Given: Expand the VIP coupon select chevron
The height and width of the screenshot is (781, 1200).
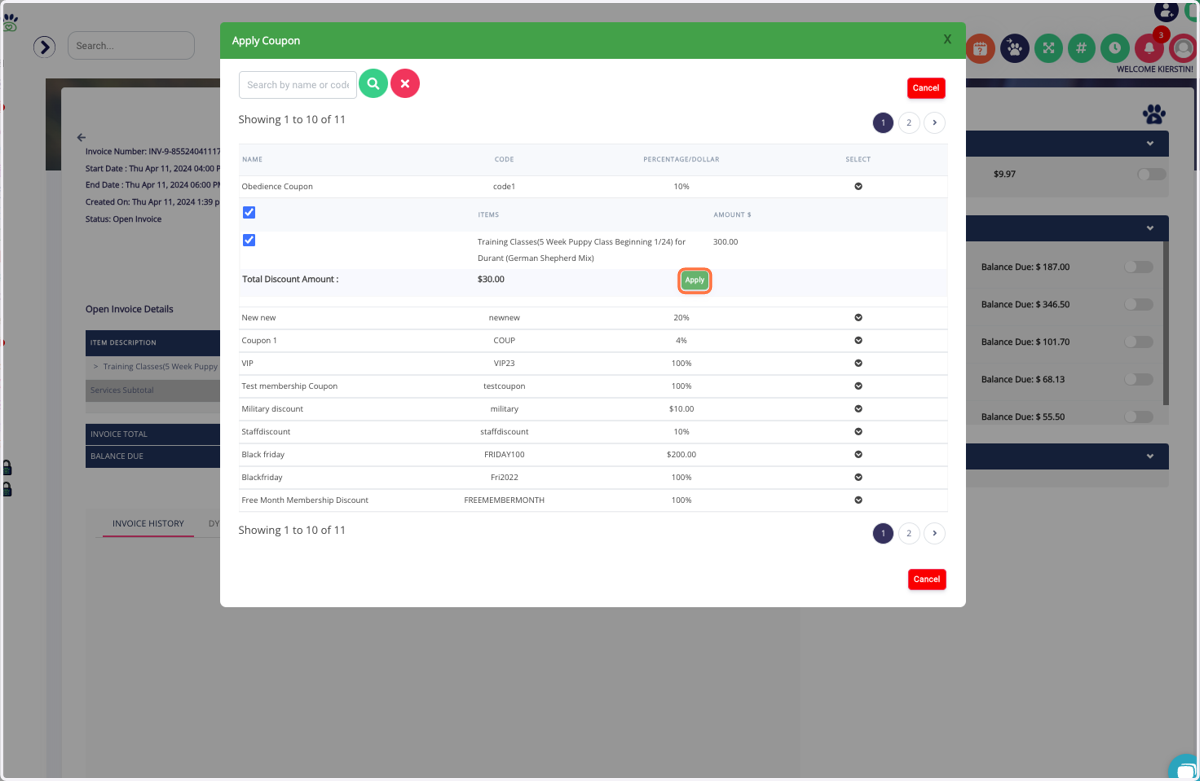Looking at the screenshot, I should coord(858,363).
